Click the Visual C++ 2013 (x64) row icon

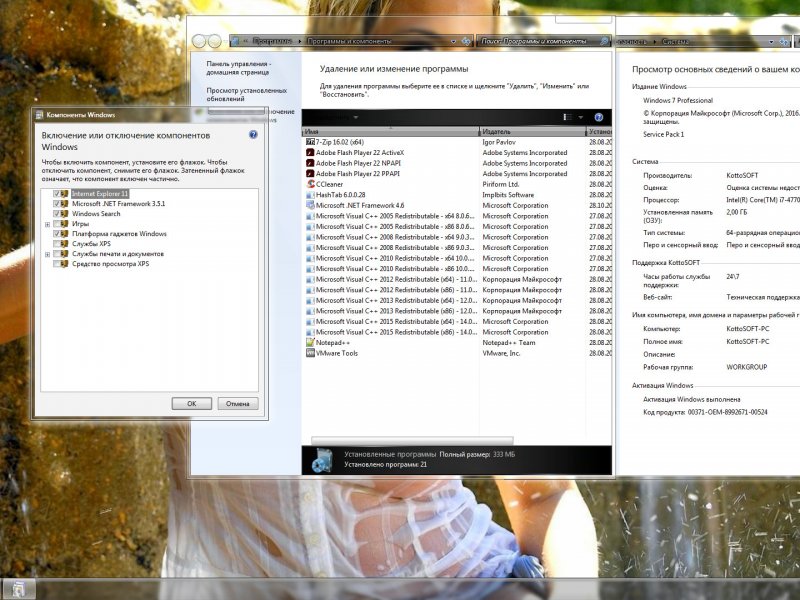(x=310, y=301)
